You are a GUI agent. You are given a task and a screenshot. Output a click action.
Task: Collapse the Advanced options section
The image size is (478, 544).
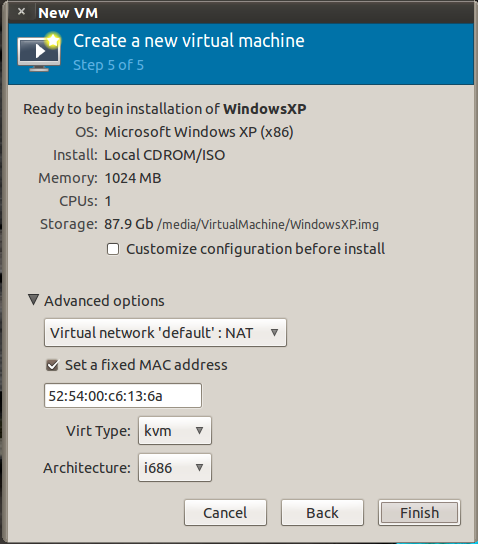click(33, 300)
